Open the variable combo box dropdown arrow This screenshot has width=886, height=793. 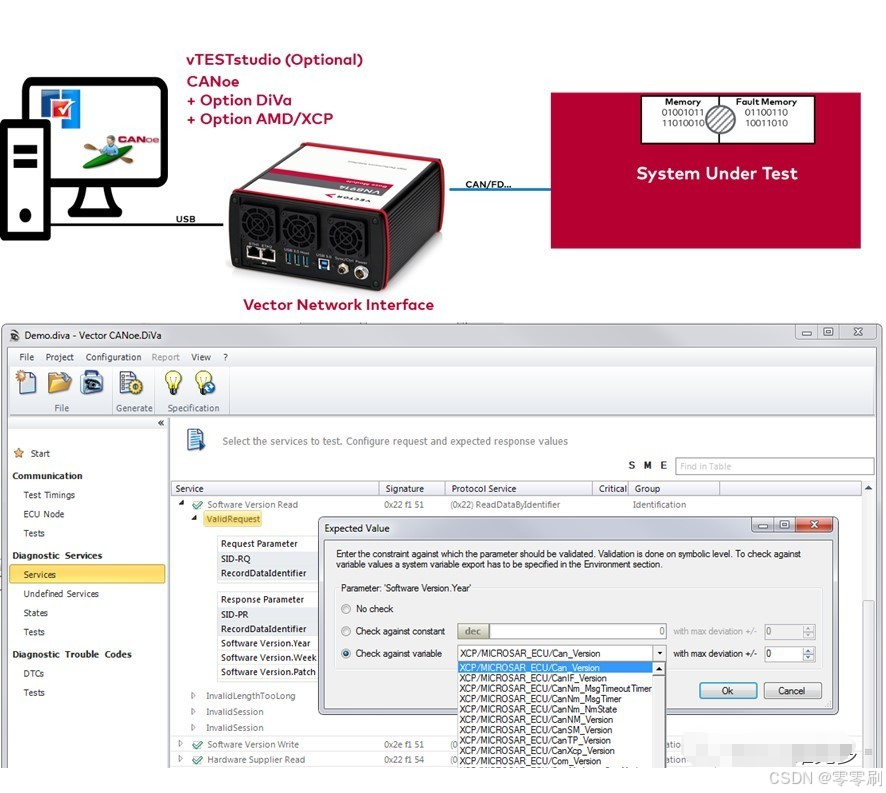click(x=659, y=653)
